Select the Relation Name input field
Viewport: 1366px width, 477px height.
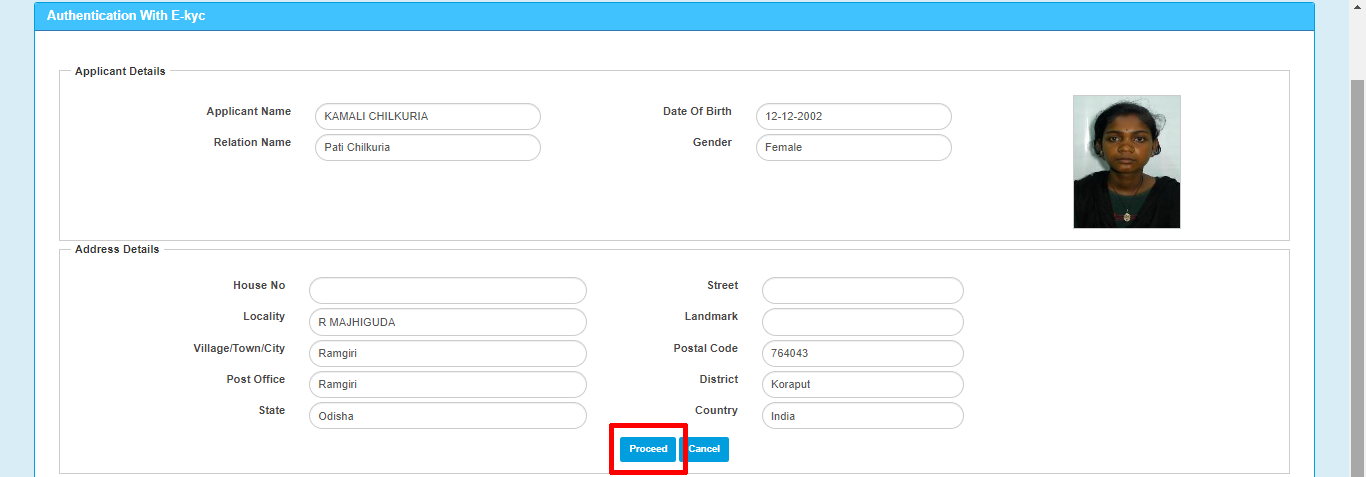pyautogui.click(x=428, y=147)
